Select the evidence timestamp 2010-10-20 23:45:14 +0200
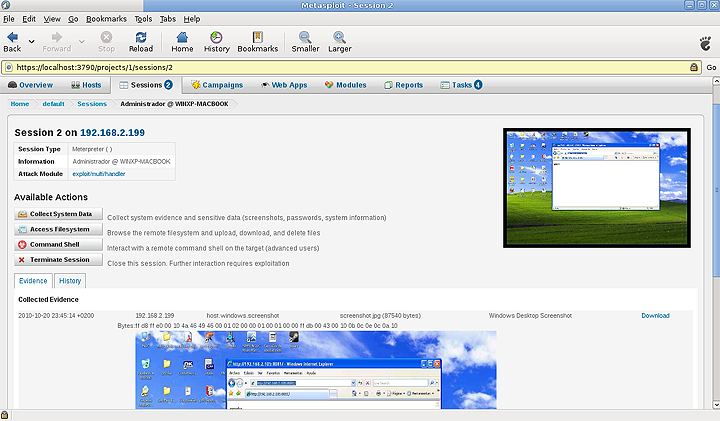 pos(56,315)
